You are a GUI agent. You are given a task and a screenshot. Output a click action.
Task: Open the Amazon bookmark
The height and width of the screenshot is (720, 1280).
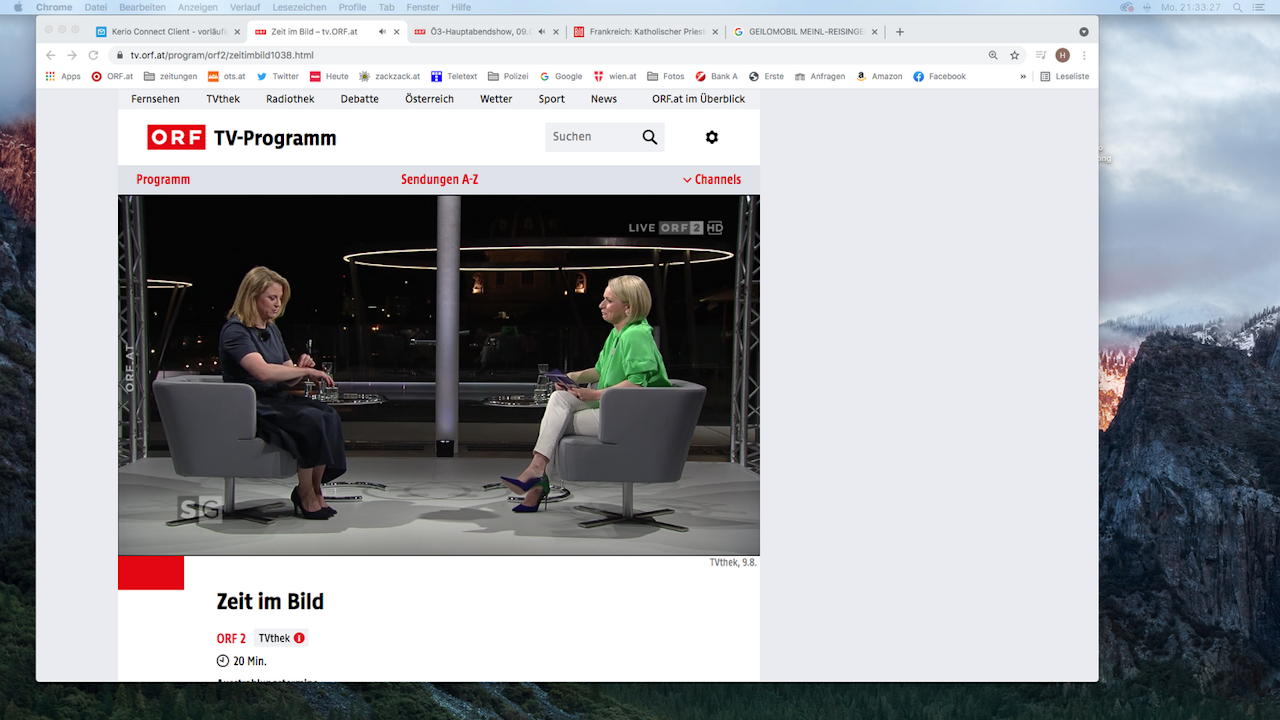(879, 76)
